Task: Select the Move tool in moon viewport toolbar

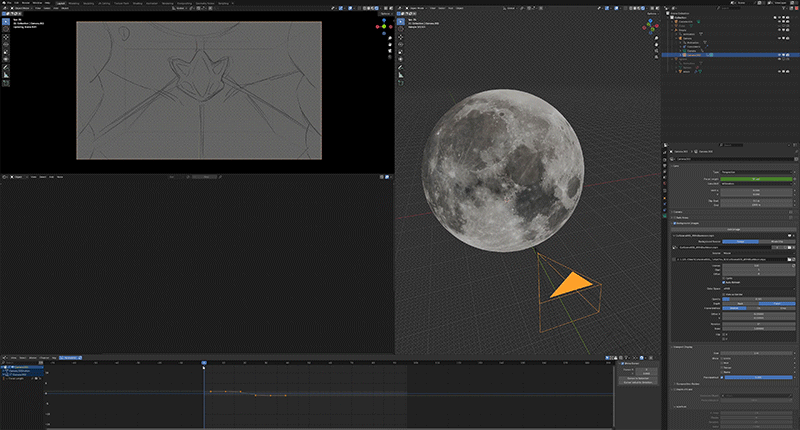Action: (x=401, y=37)
